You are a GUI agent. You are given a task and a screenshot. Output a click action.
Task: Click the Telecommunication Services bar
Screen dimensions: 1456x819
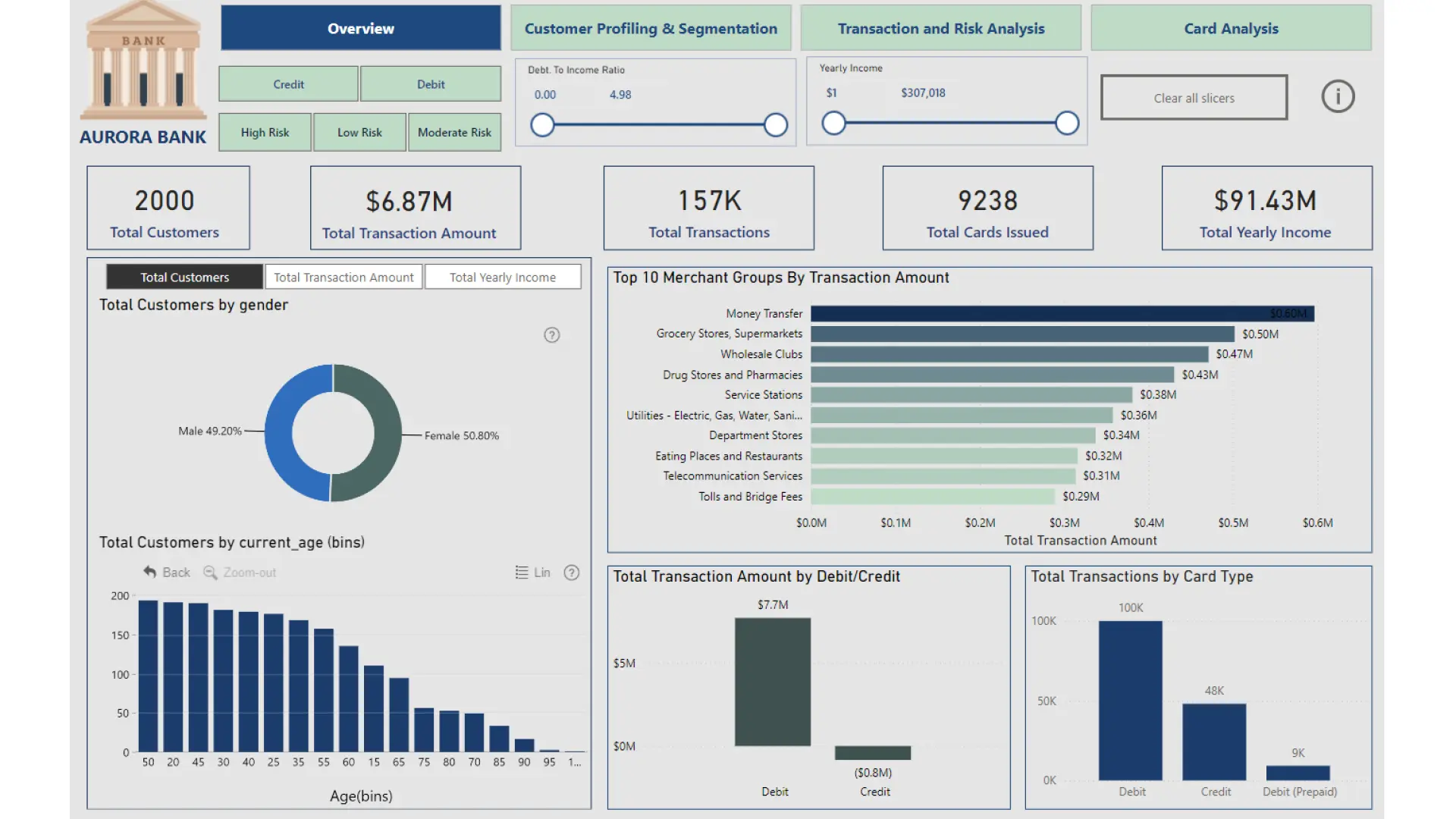(x=943, y=476)
